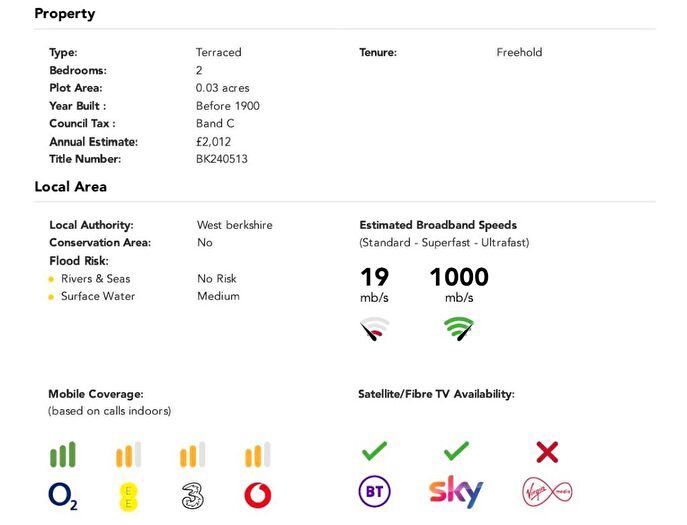Click the Virgin Media logo

(547, 491)
